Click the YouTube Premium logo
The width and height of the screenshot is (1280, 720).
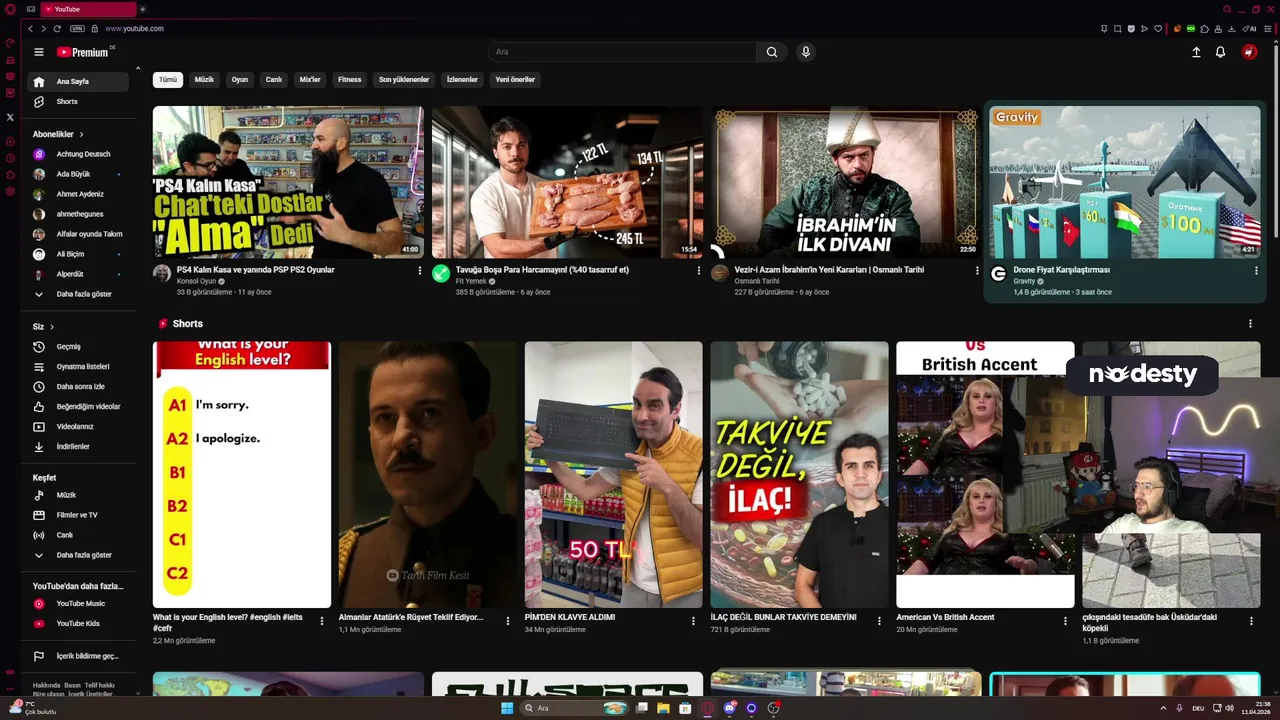(84, 52)
